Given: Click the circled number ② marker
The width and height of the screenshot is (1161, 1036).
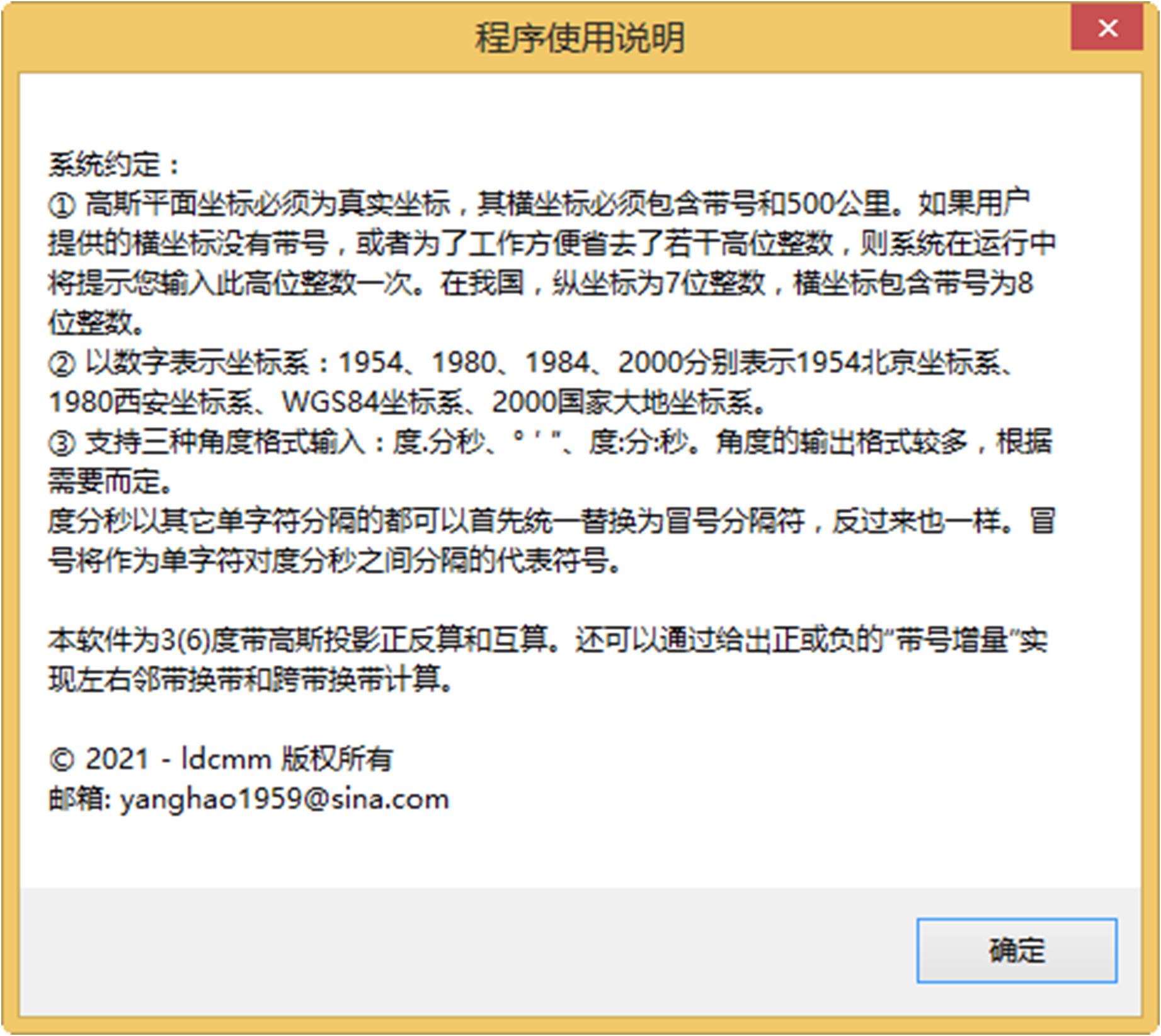Looking at the screenshot, I should tap(62, 363).
